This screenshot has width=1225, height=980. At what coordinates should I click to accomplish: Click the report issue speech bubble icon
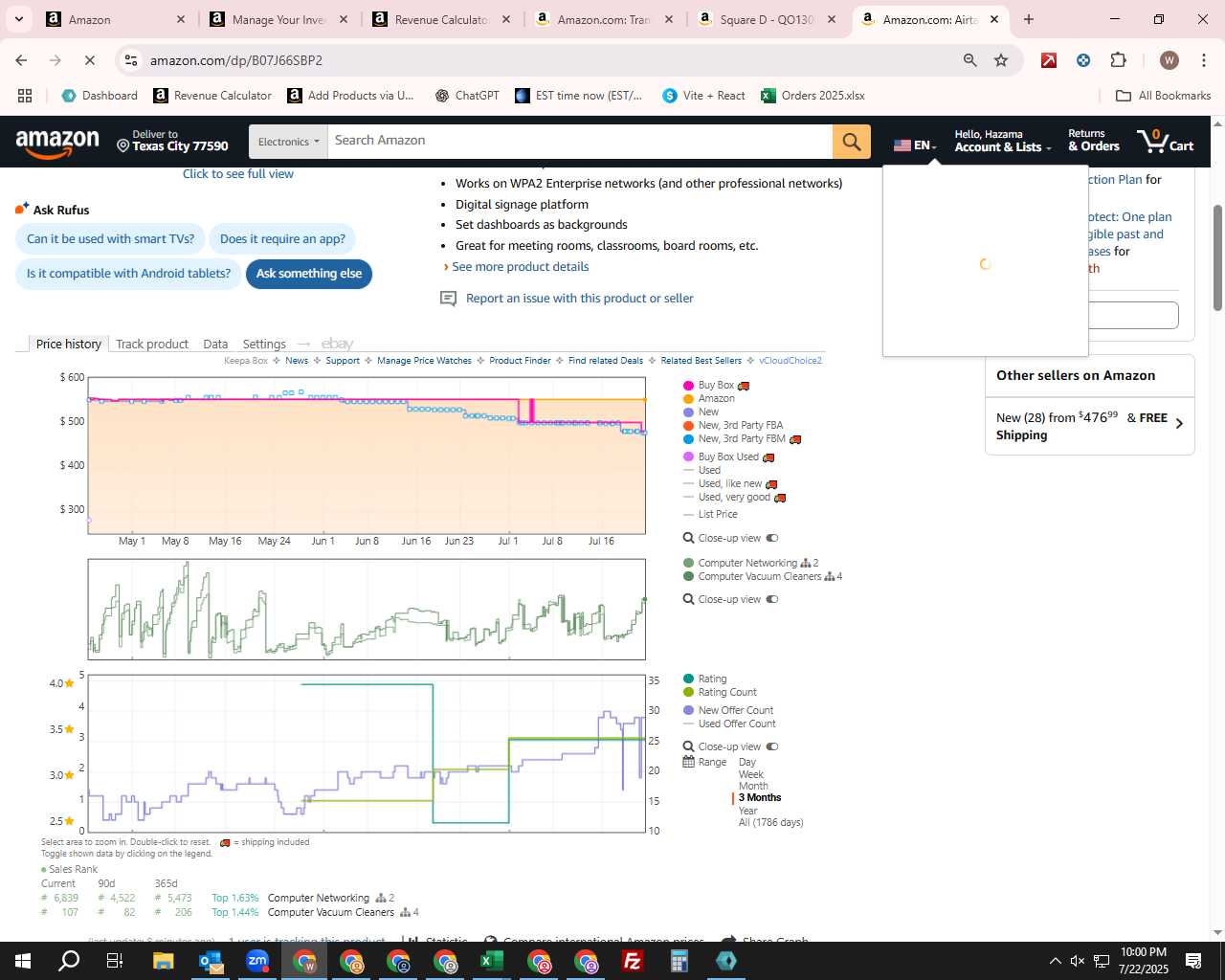click(448, 299)
